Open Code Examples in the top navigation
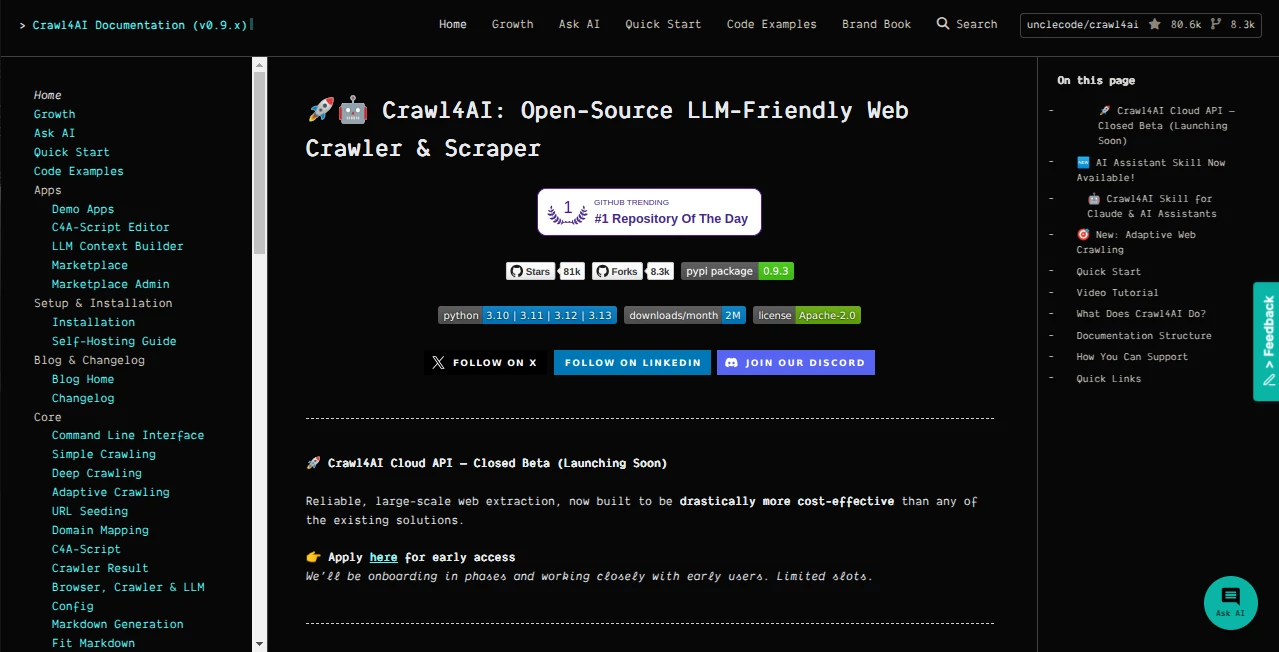Screen dimensions: 1279x652 pos(772,24)
